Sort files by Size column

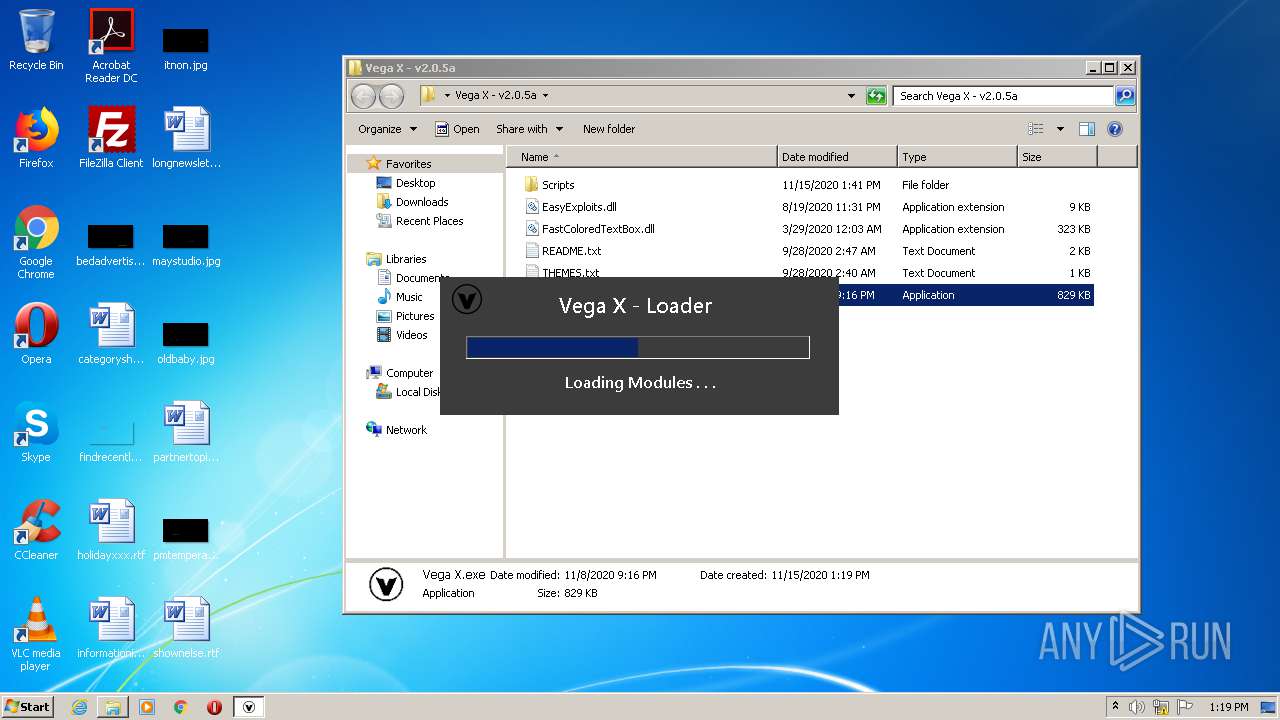[x=1057, y=157]
